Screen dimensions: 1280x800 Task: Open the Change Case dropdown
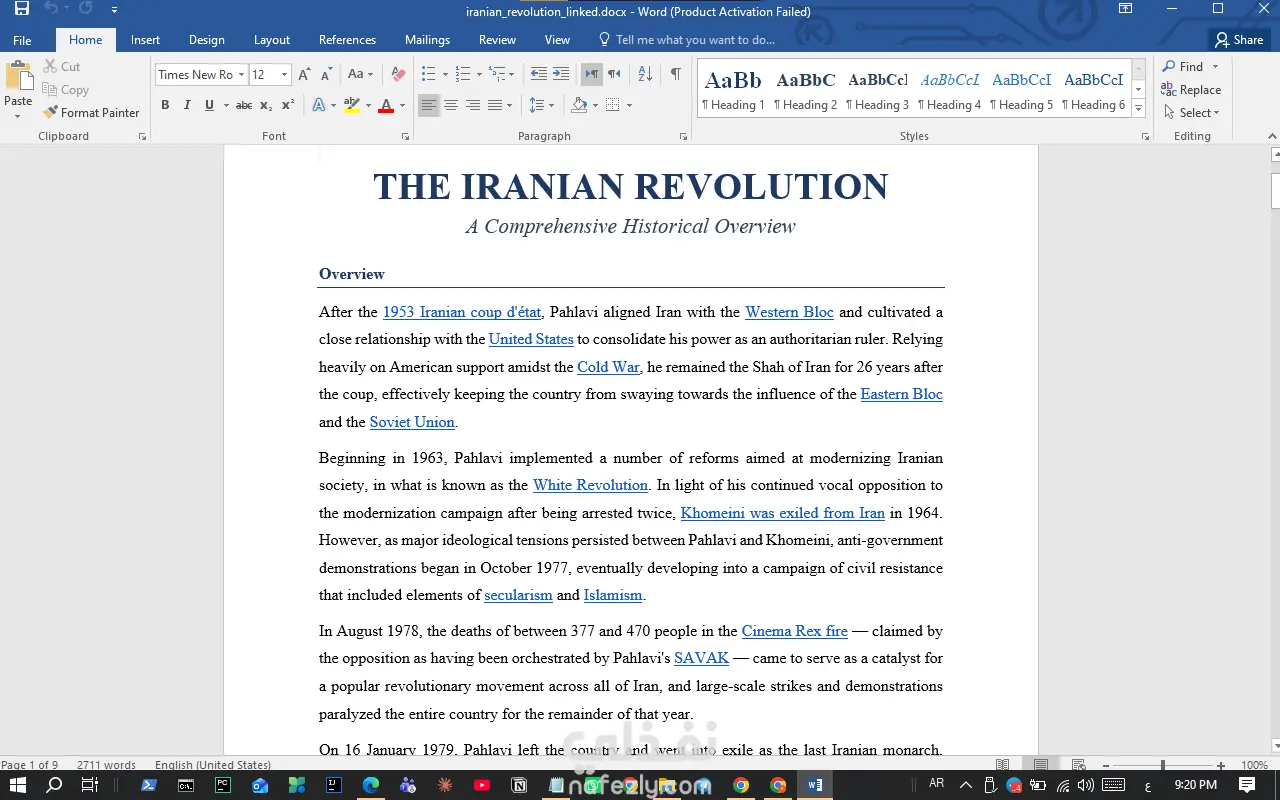360,75
